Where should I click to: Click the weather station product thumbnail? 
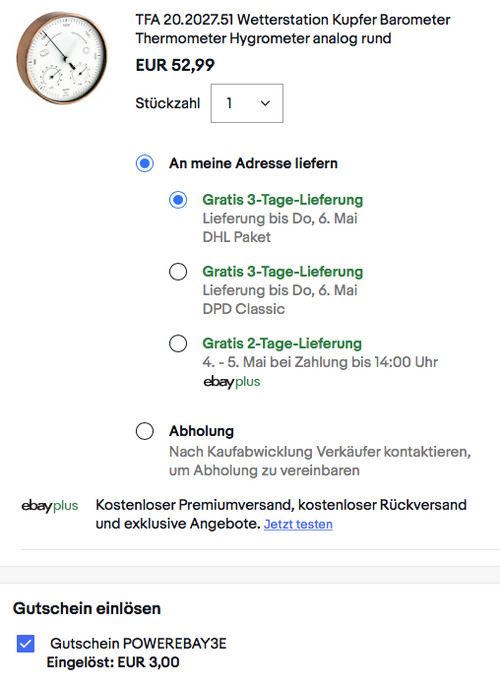(62, 58)
